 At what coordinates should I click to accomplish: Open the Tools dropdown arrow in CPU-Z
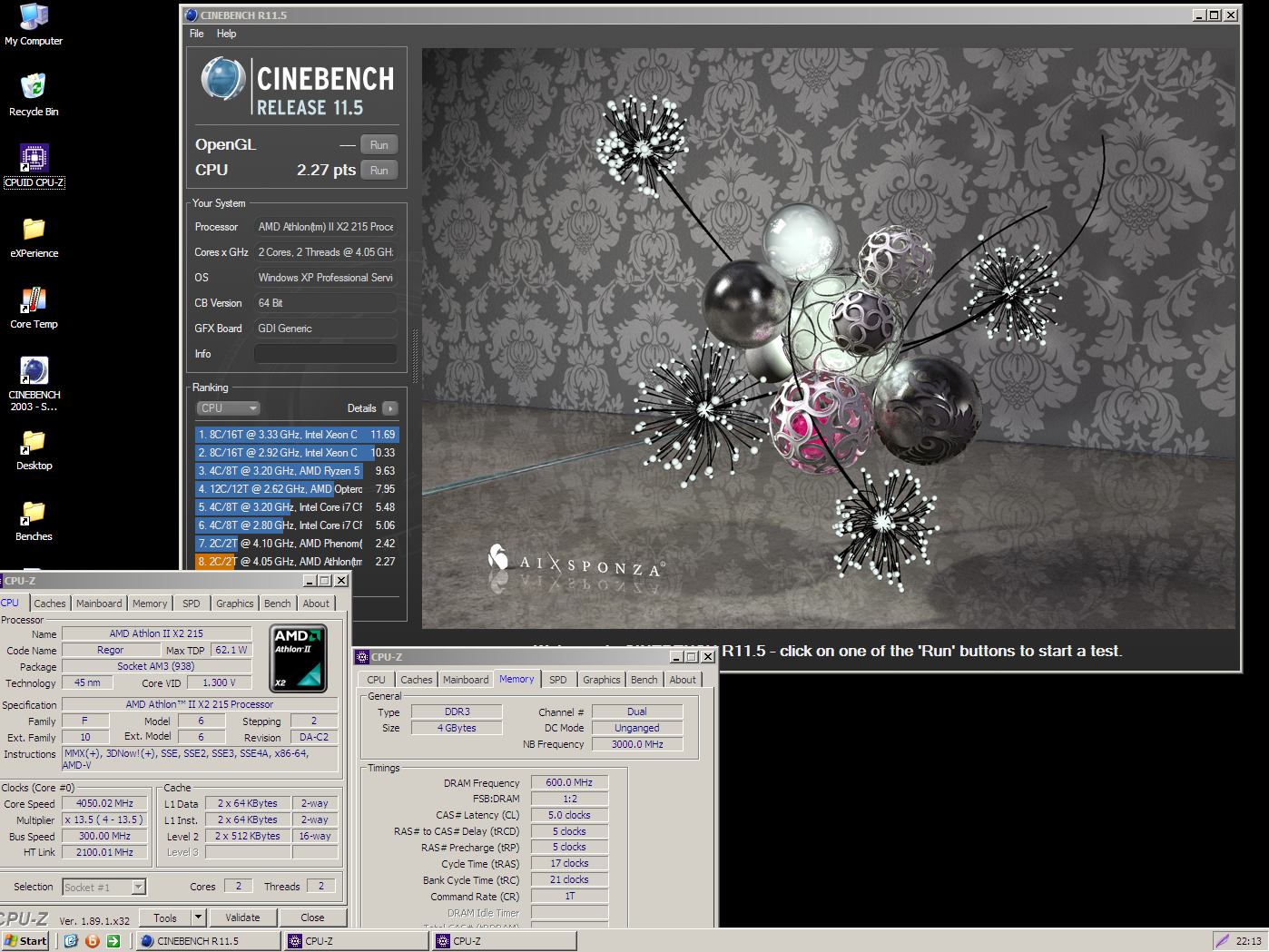click(x=198, y=918)
